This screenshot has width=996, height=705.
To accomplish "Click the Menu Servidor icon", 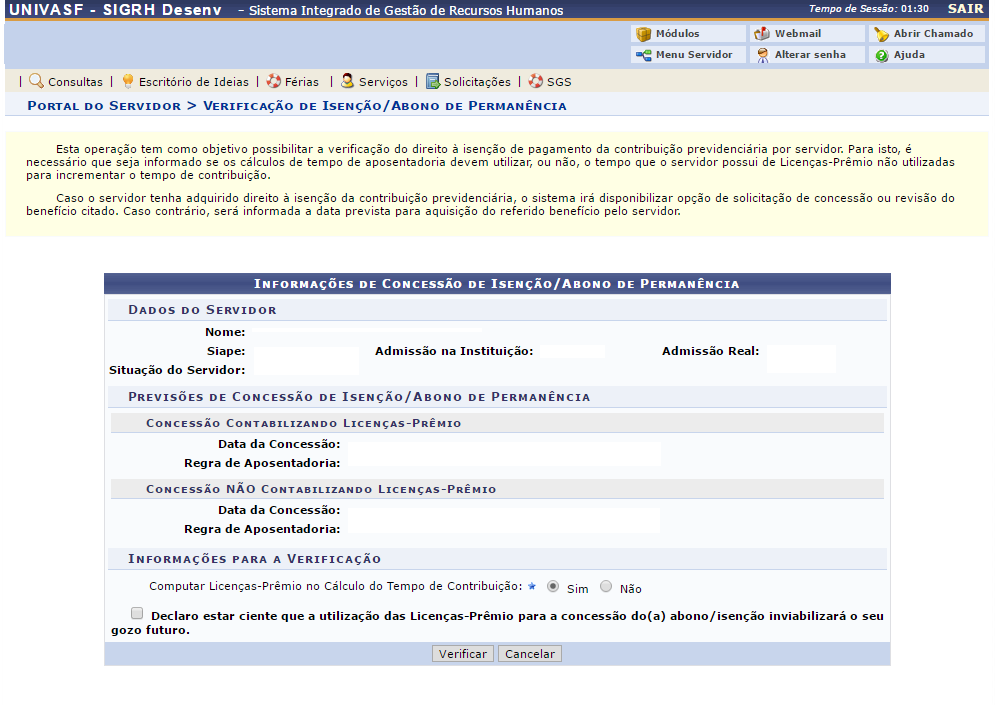I will click(x=644, y=55).
